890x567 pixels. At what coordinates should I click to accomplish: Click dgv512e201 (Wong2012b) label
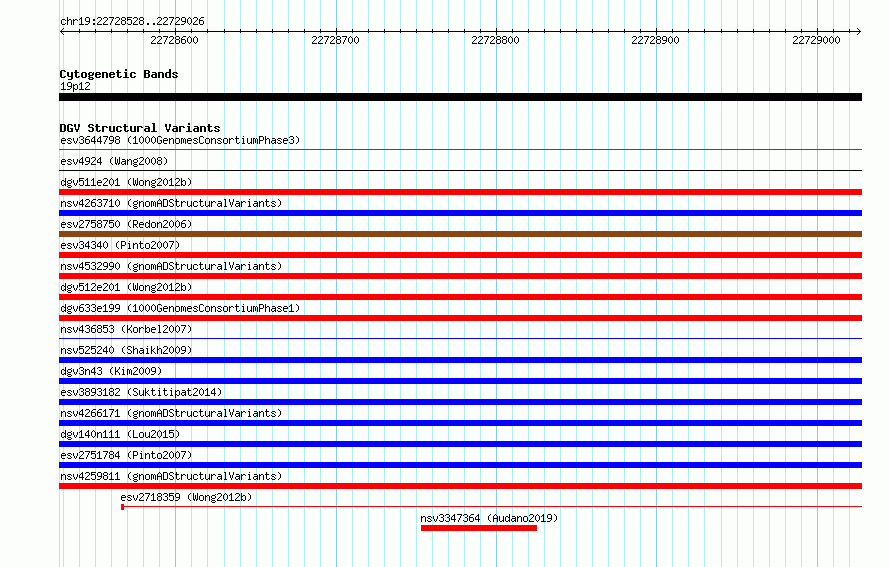[x=126, y=287]
